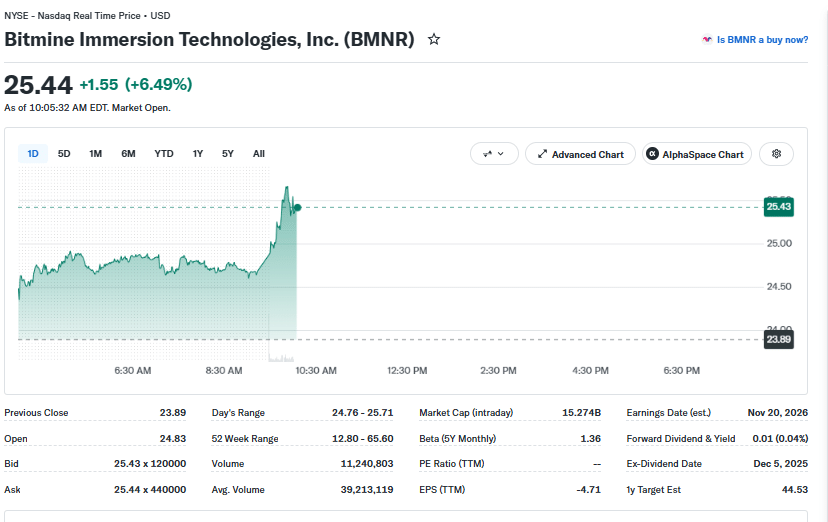828x522 pixels.
Task: Click the Nov 20, 2026 earnings date
Action: click(778, 413)
